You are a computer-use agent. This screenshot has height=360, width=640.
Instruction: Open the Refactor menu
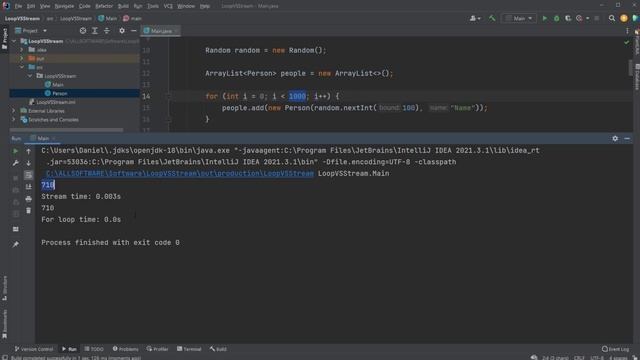(x=104, y=6)
